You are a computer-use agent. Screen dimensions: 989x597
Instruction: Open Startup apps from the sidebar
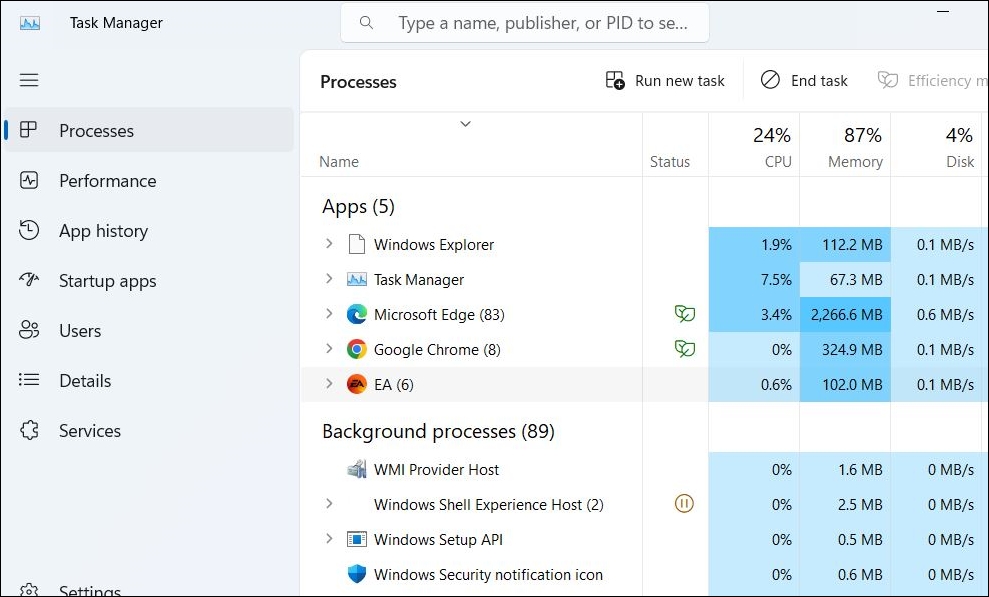[x=31, y=281]
